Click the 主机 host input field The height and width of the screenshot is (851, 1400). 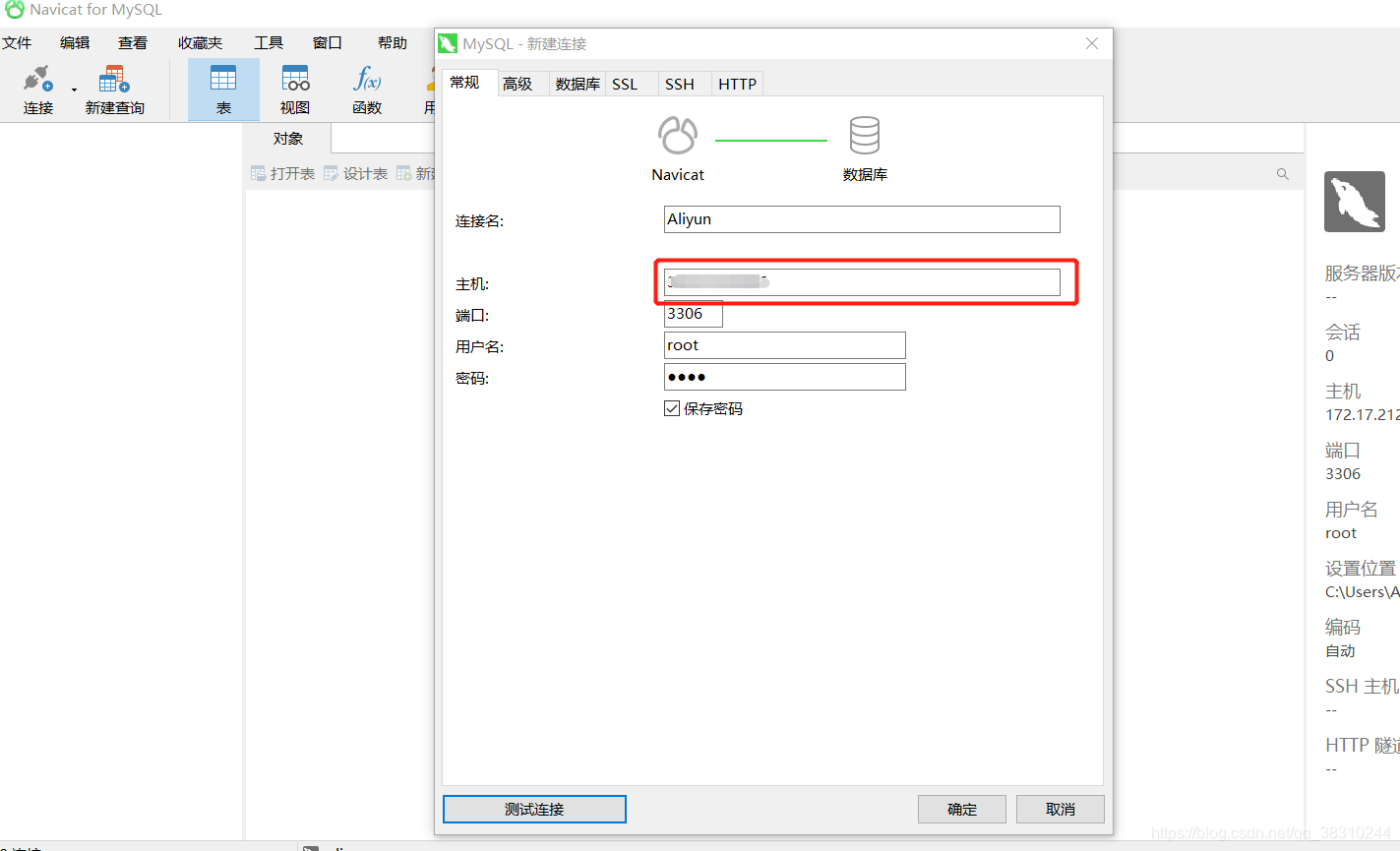862,282
